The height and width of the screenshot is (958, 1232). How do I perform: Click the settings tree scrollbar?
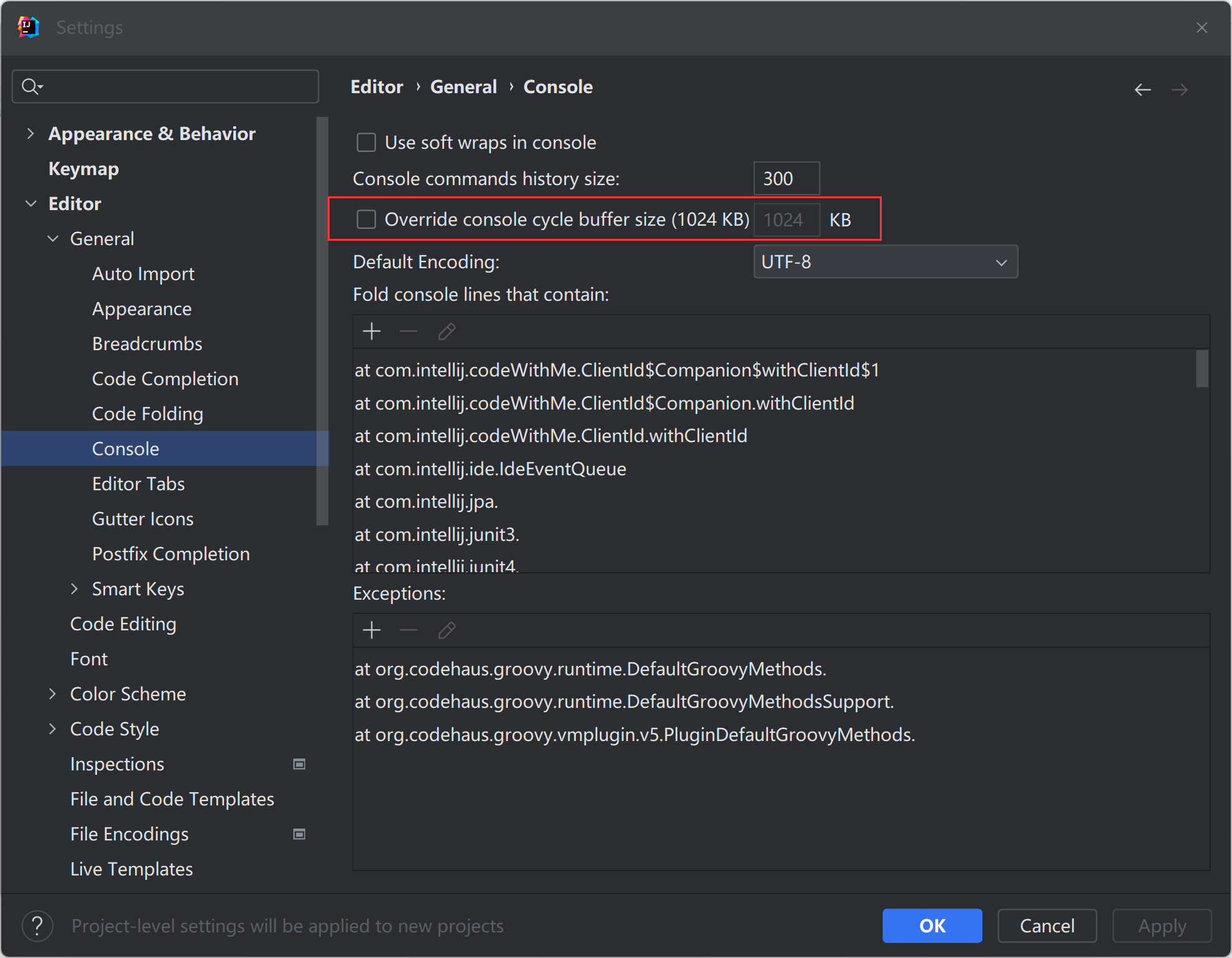coord(323,321)
